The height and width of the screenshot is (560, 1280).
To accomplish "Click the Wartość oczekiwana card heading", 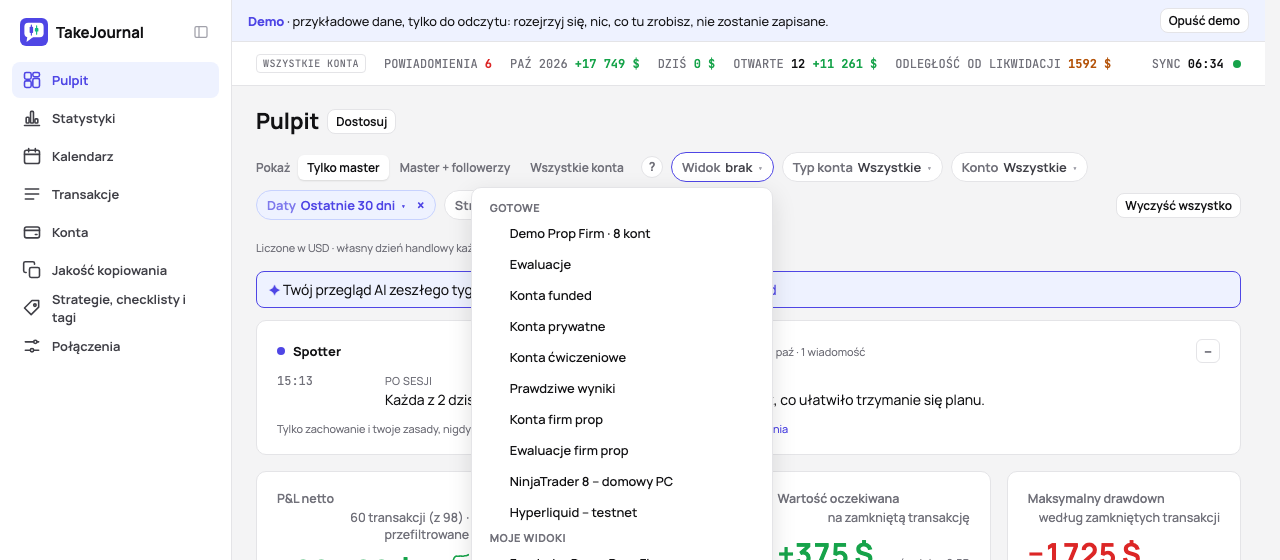I will point(838,498).
